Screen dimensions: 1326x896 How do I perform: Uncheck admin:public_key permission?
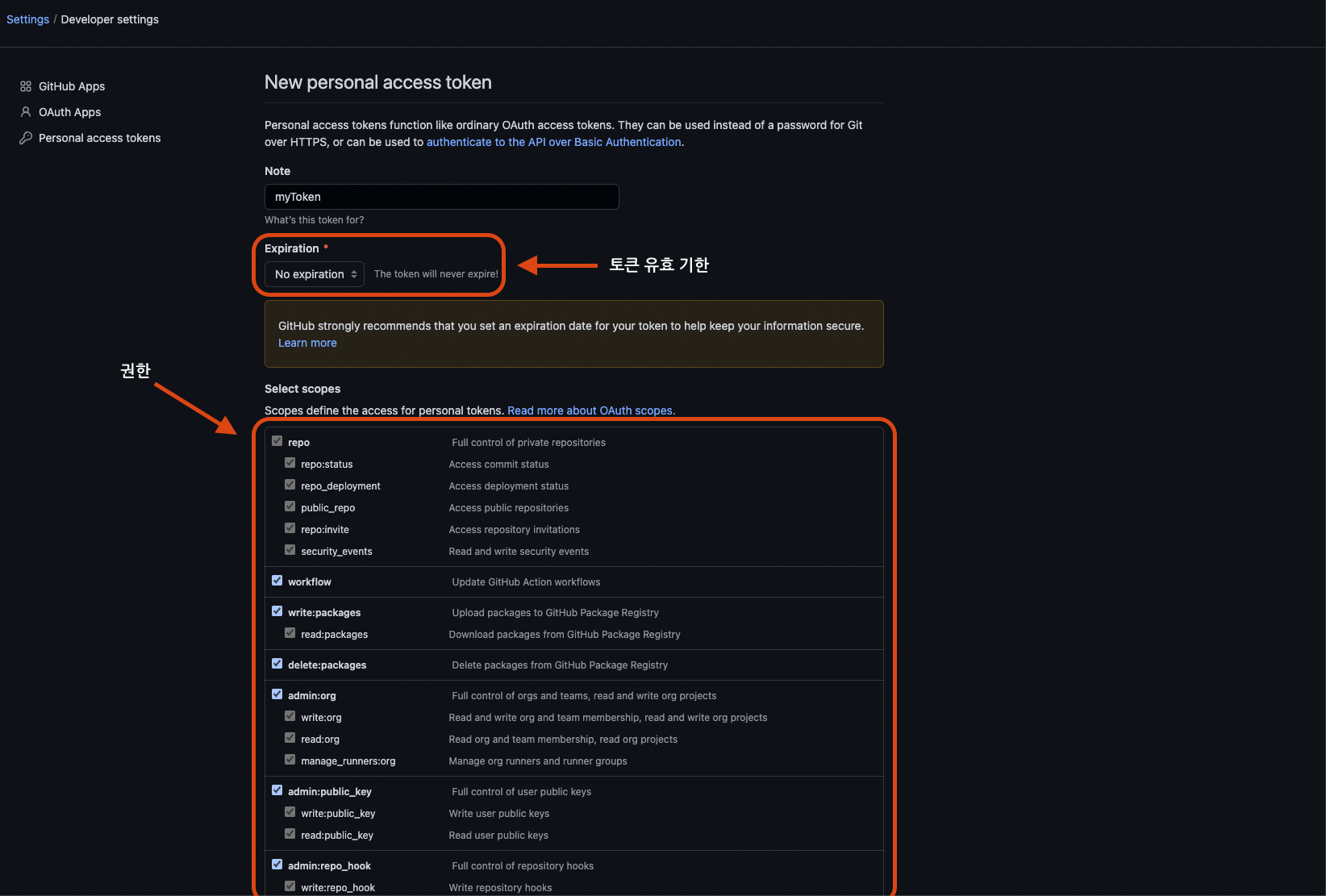tap(277, 790)
